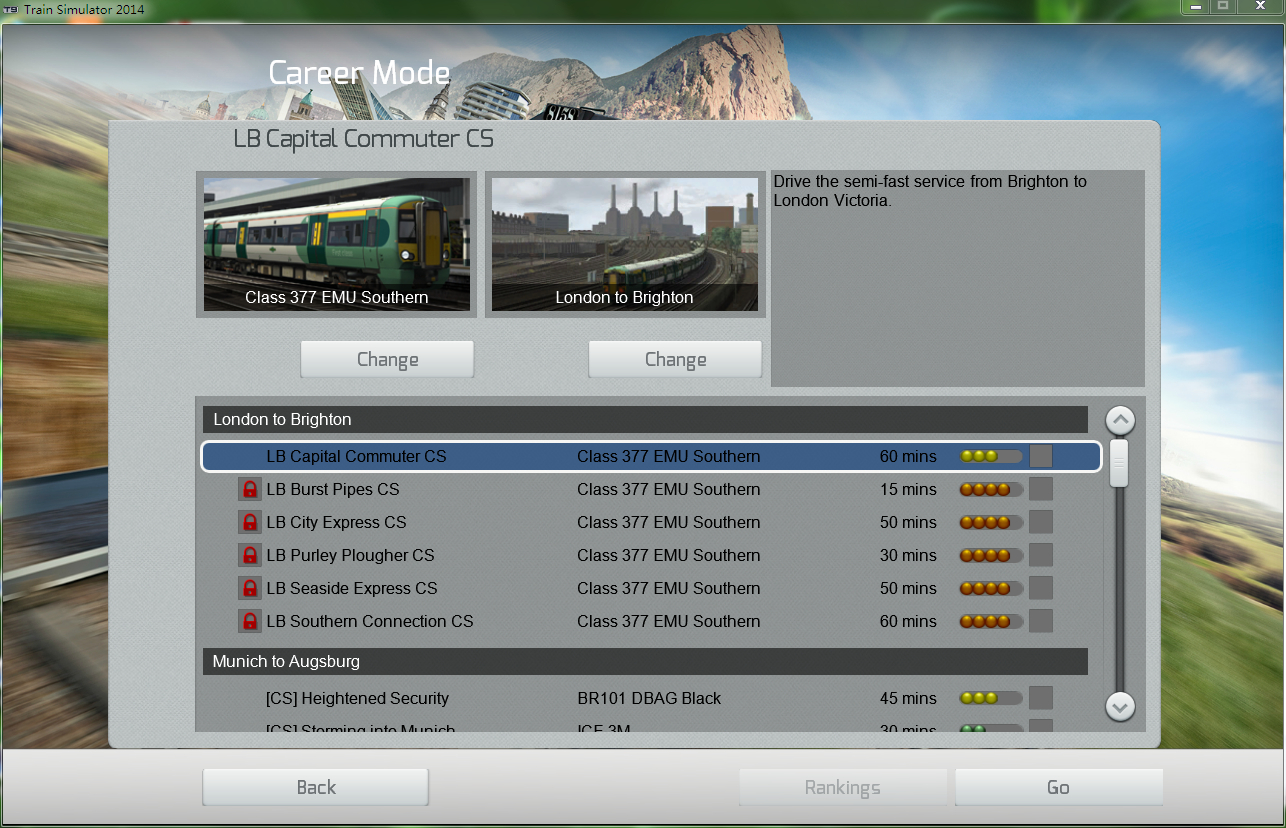Viewport: 1286px width, 828px height.
Task: Select LB City Express CS scenario
Action: click(x=645, y=522)
